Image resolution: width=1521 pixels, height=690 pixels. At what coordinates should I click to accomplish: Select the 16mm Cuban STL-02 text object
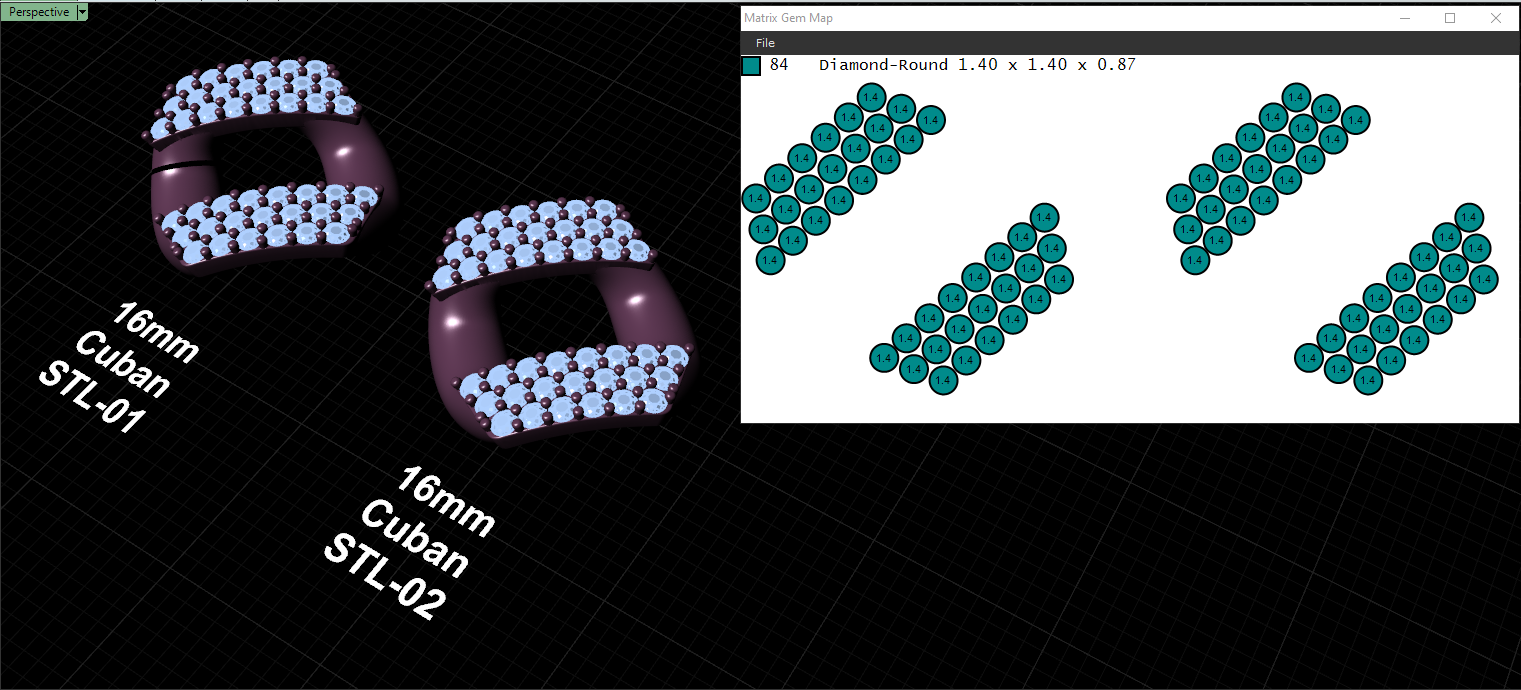(x=408, y=542)
